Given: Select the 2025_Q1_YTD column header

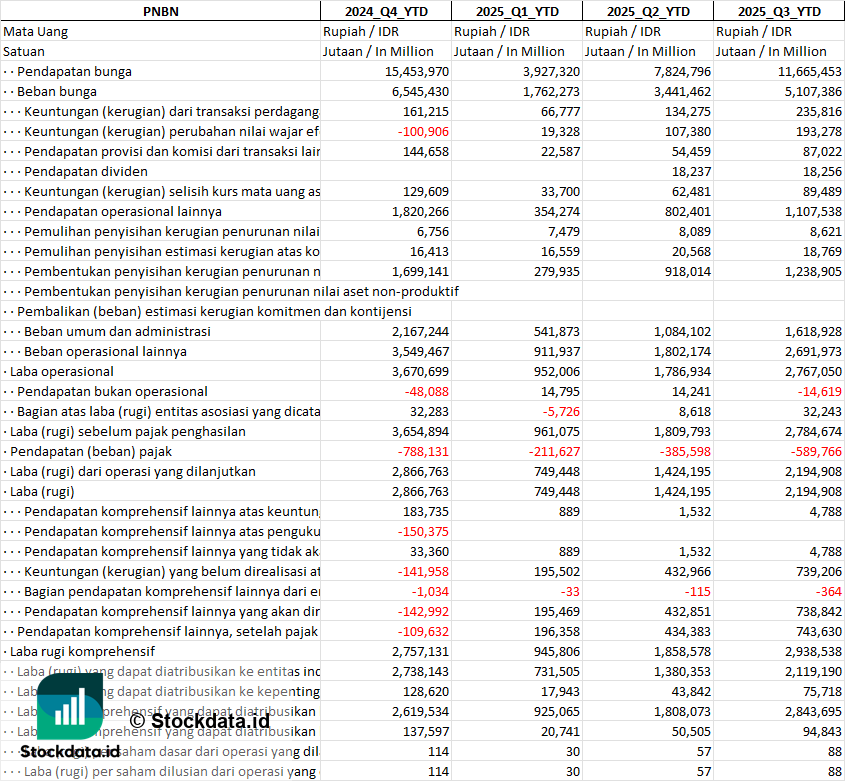Looking at the screenshot, I should click(517, 11).
